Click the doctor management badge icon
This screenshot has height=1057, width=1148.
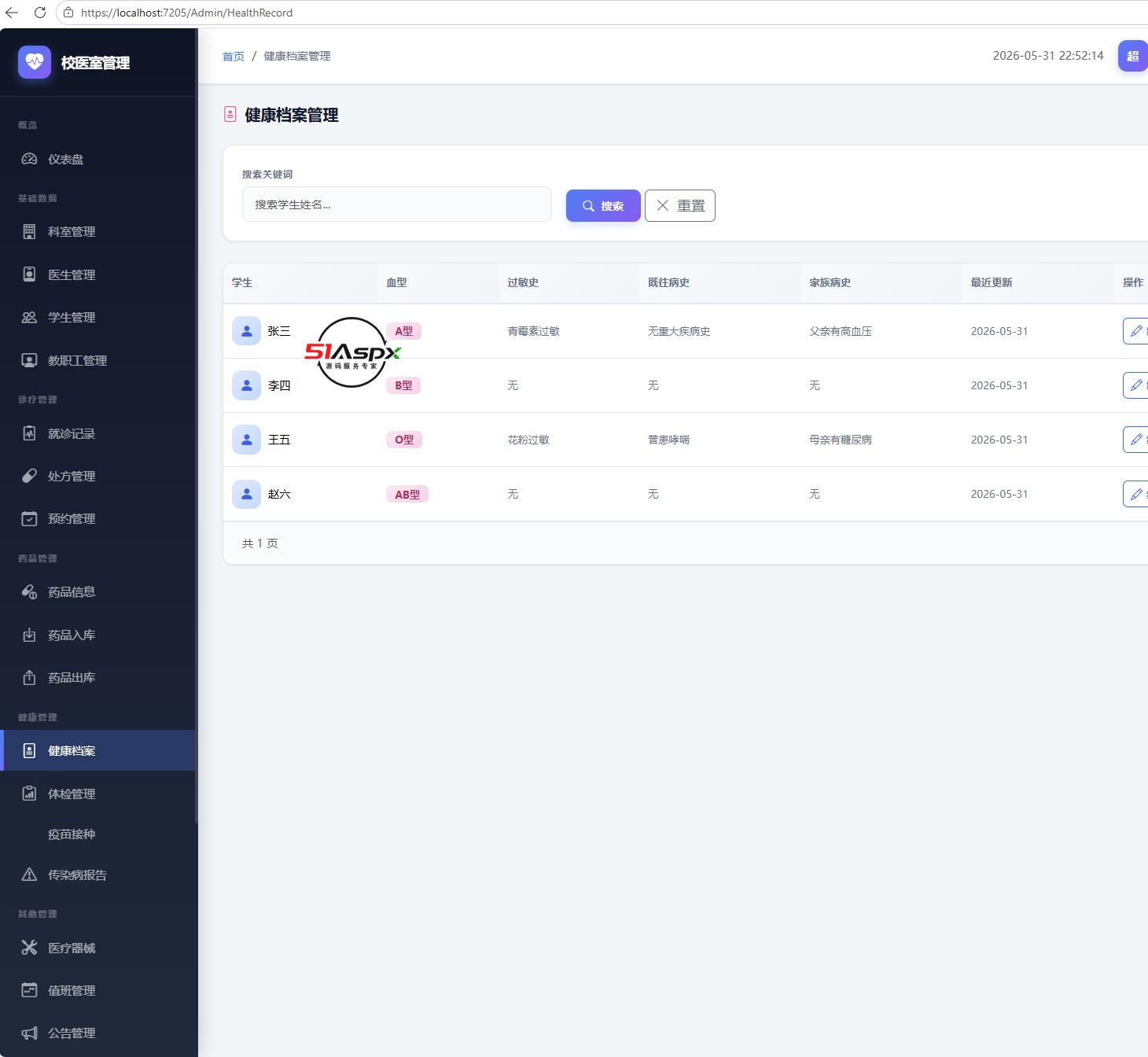point(29,274)
